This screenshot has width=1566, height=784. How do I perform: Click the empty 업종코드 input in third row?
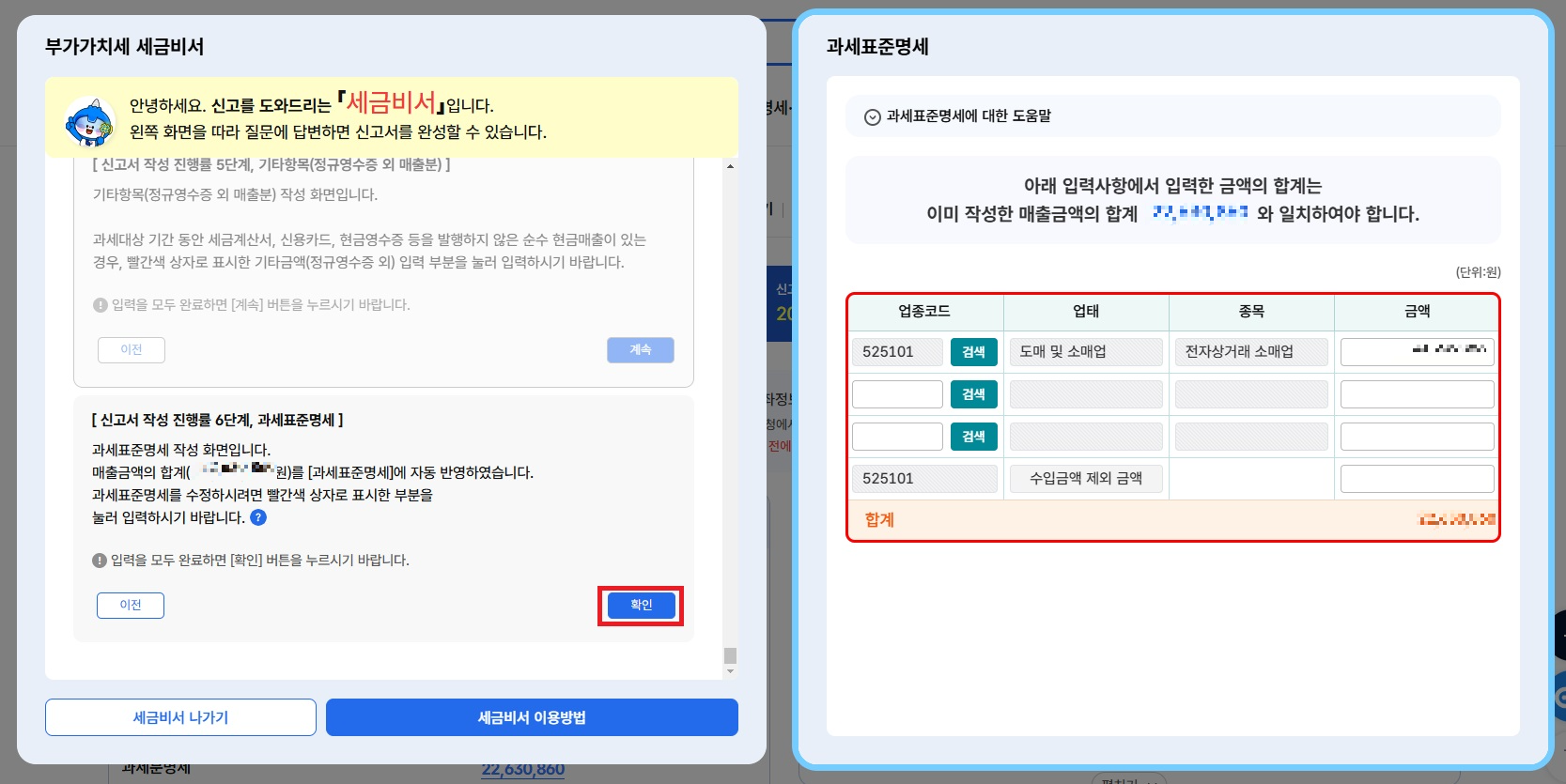[x=897, y=437]
